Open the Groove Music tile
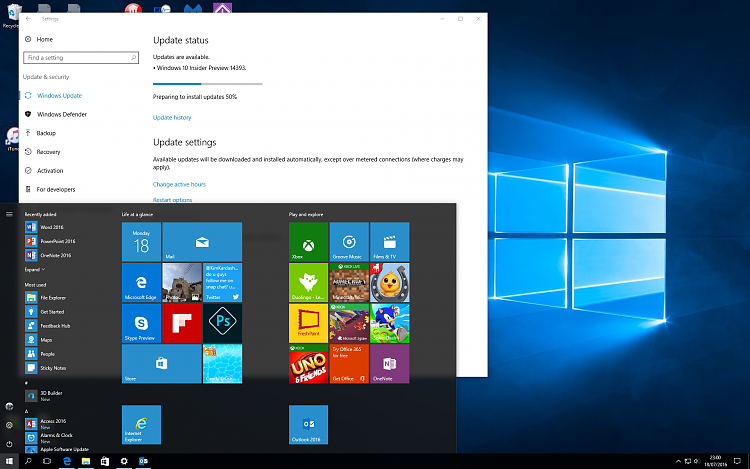The width and height of the screenshot is (750, 469). pos(349,241)
